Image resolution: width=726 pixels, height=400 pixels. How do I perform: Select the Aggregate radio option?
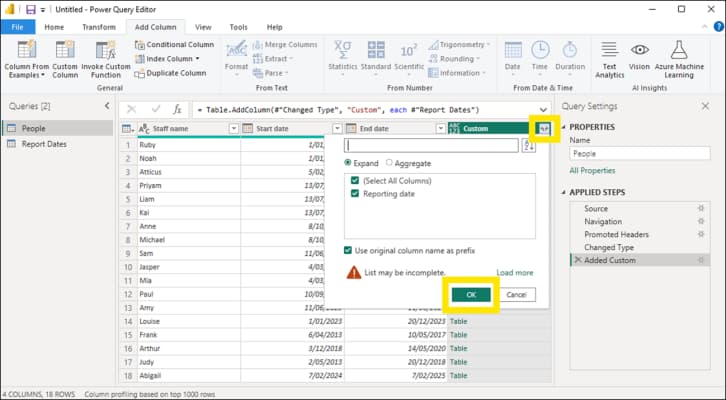[389, 163]
